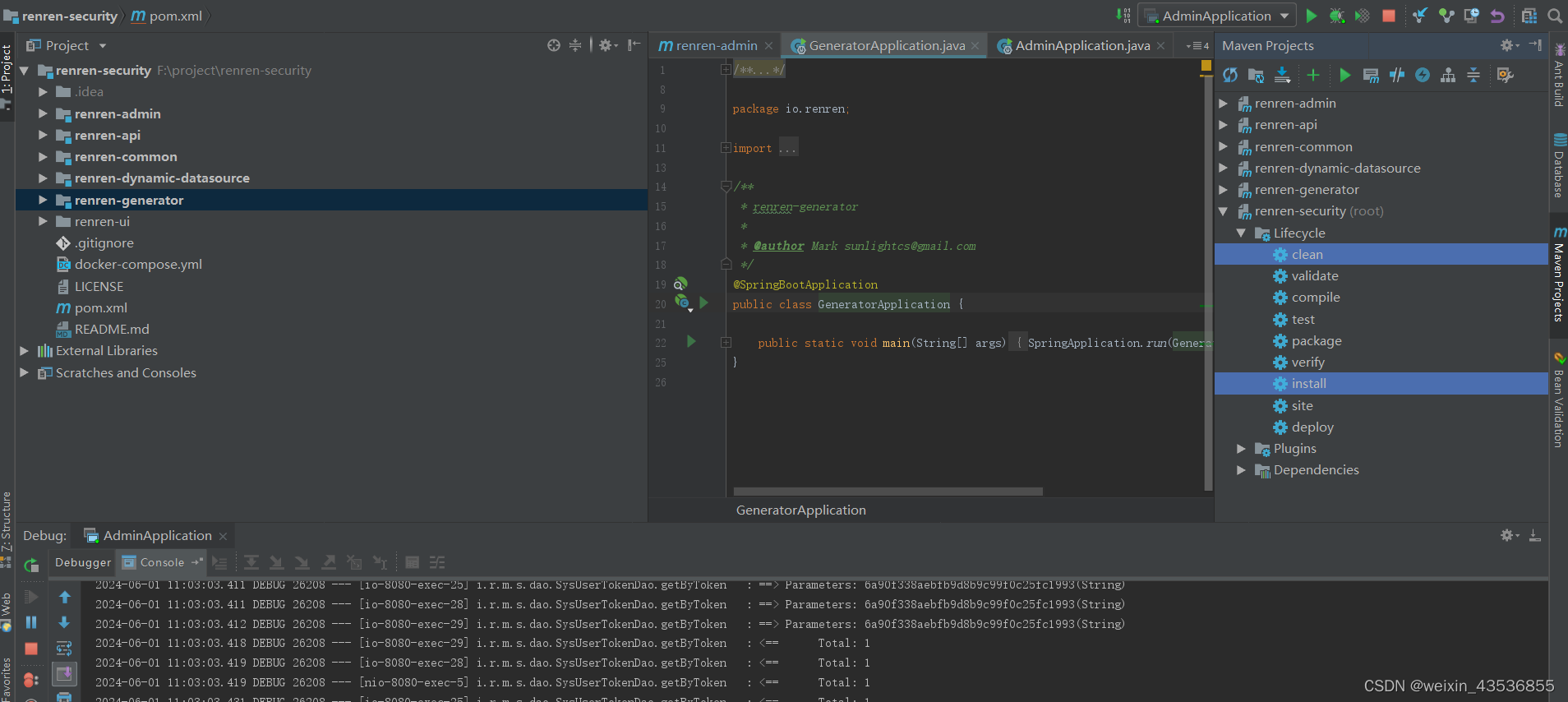Click run gutter icon beside main method
Viewport: 1568px width, 702px height.
[691, 341]
